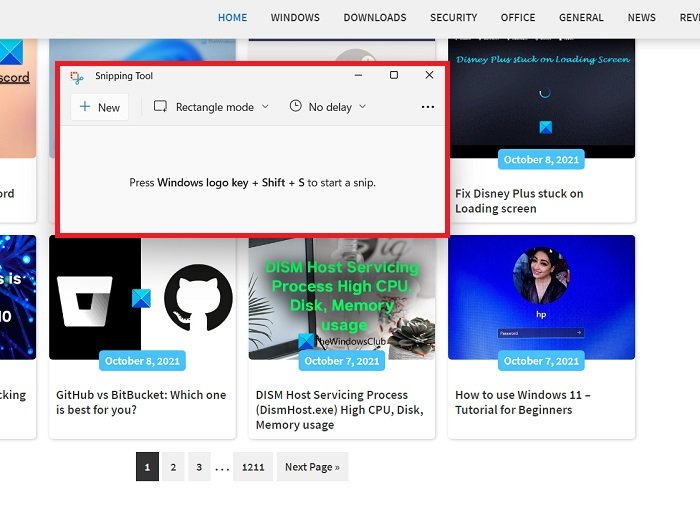Go to page 2 of articles

click(173, 467)
